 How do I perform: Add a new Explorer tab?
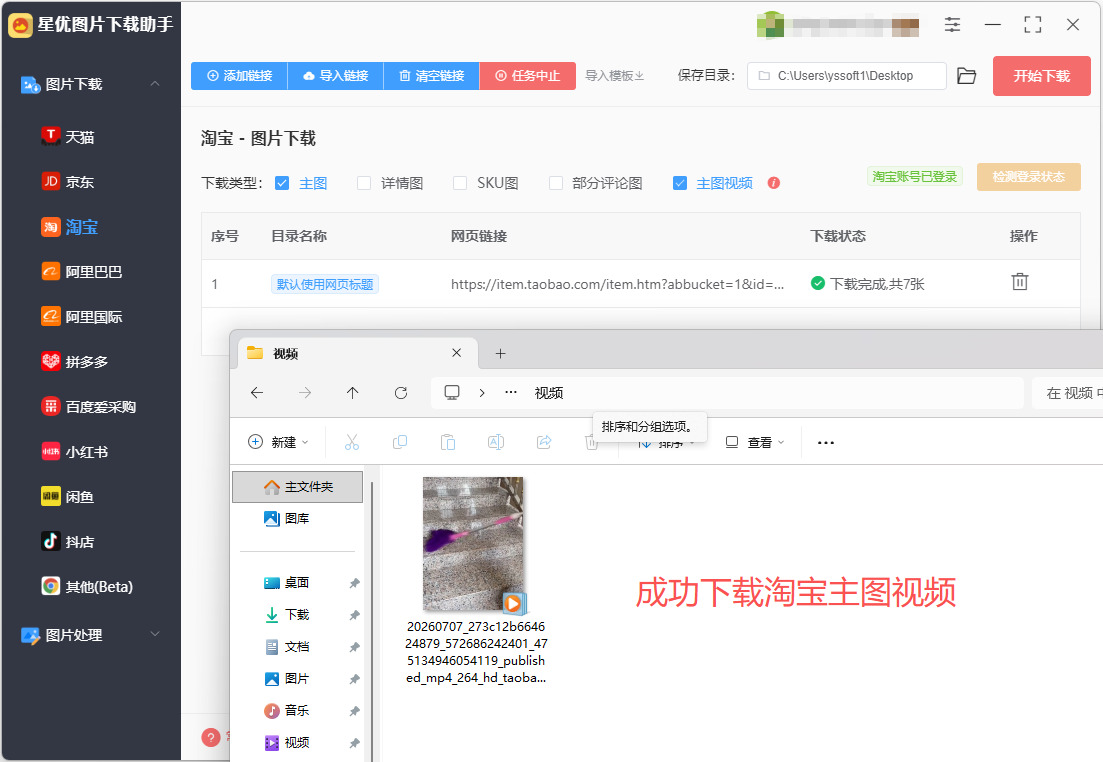500,353
